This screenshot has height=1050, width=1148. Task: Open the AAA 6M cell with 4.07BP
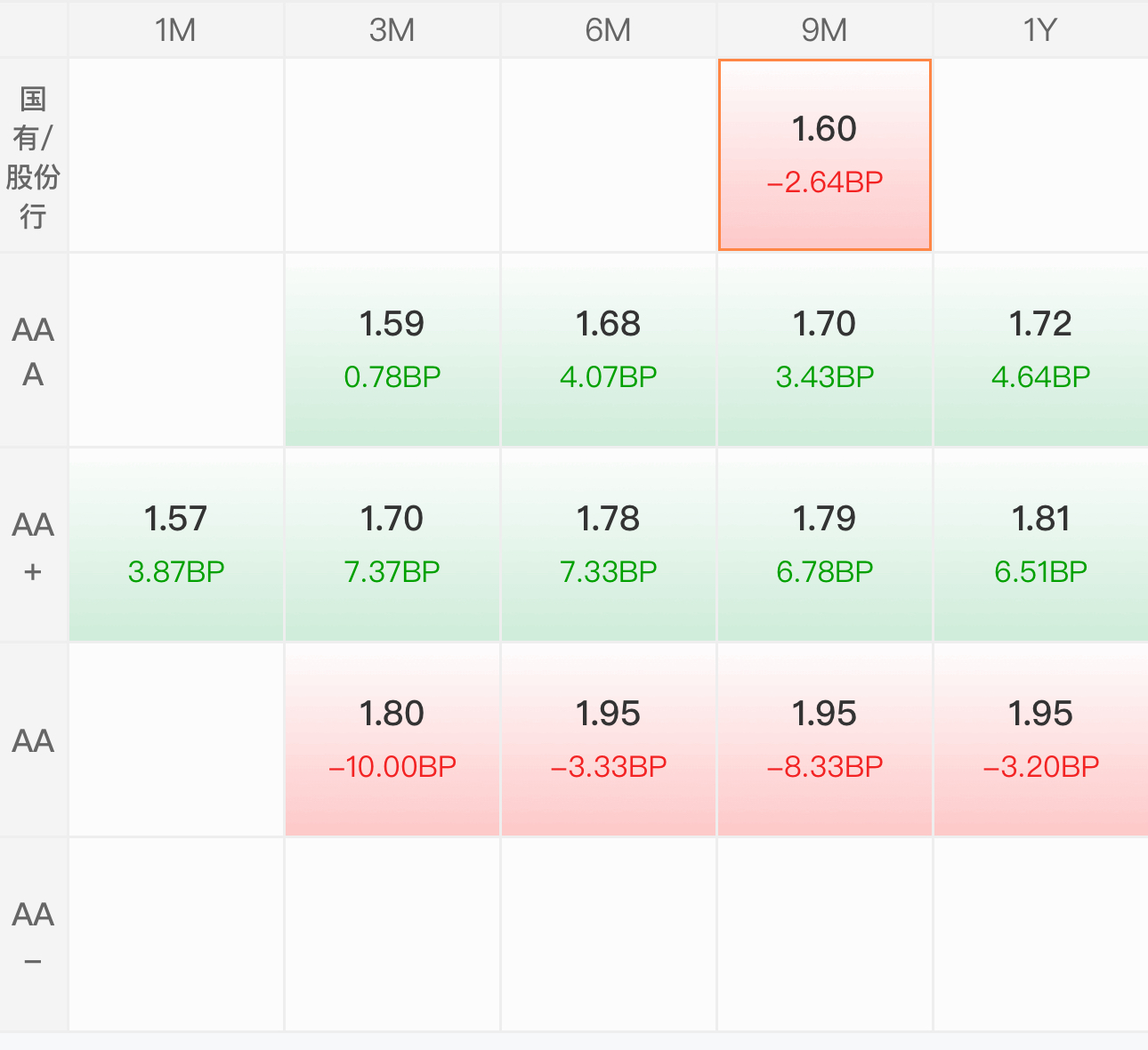[x=609, y=350]
